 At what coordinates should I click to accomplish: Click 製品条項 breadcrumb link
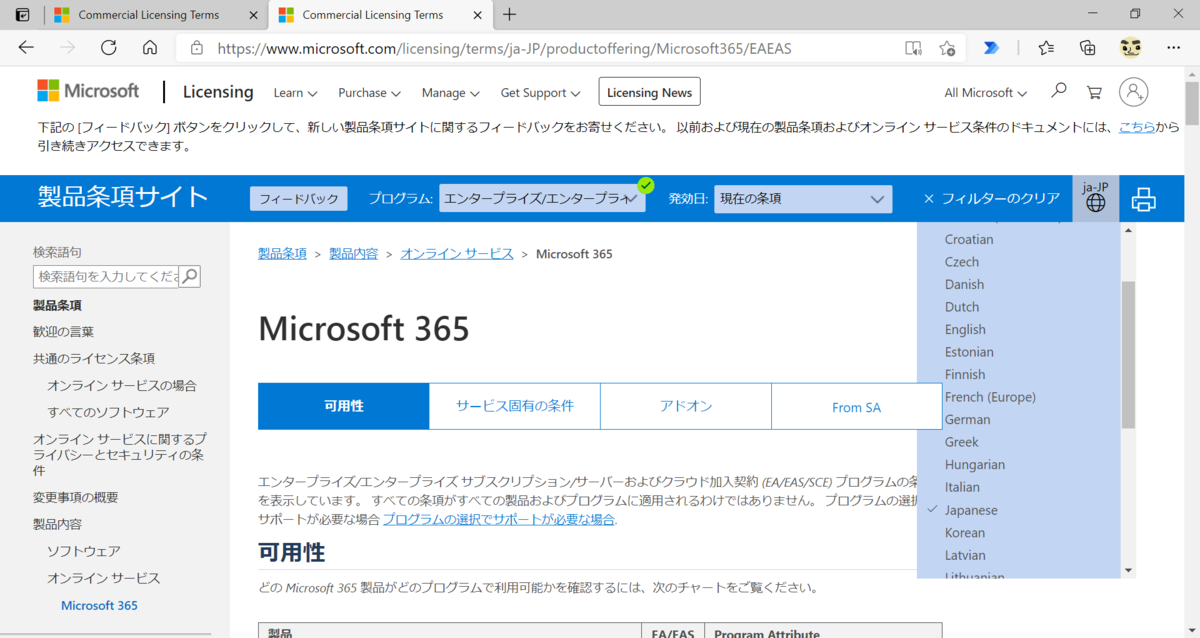282,254
